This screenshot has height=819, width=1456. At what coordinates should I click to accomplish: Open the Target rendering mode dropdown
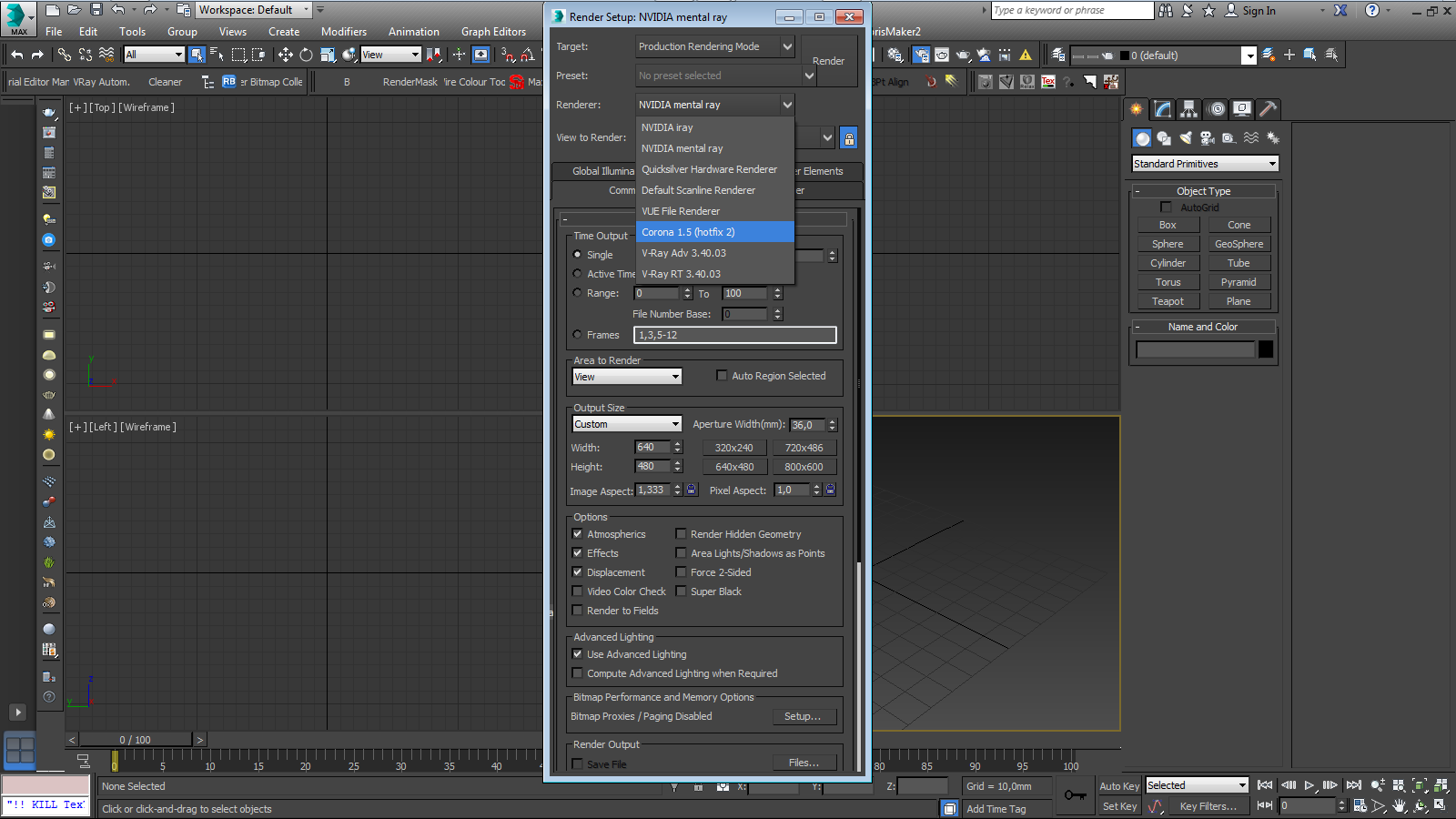(714, 46)
